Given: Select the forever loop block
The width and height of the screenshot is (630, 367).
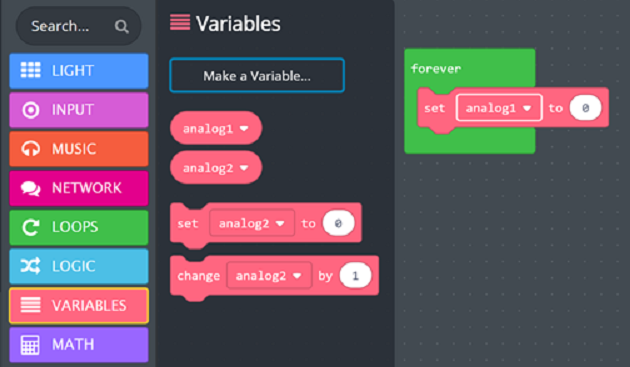Looking at the screenshot, I should click(436, 69).
